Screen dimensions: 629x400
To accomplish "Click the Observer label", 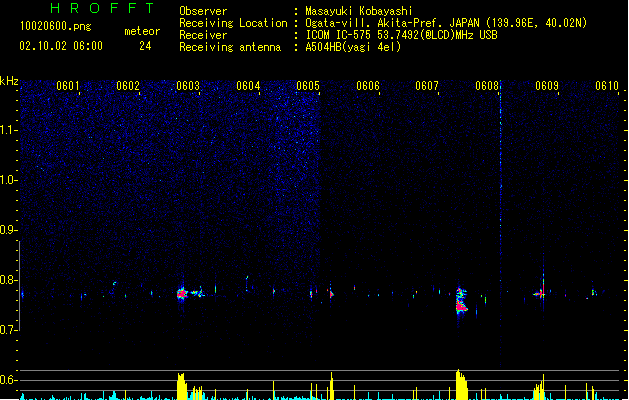I will click(203, 11).
